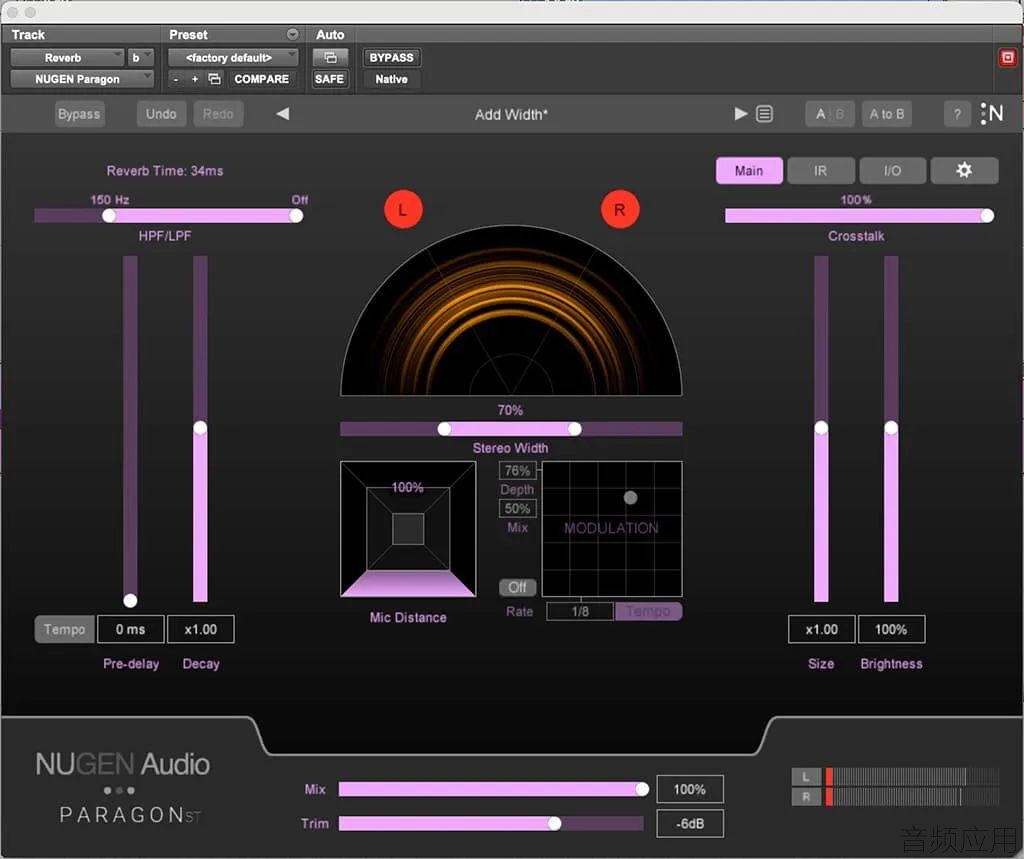Click the Mix 100% value field

pos(690,789)
